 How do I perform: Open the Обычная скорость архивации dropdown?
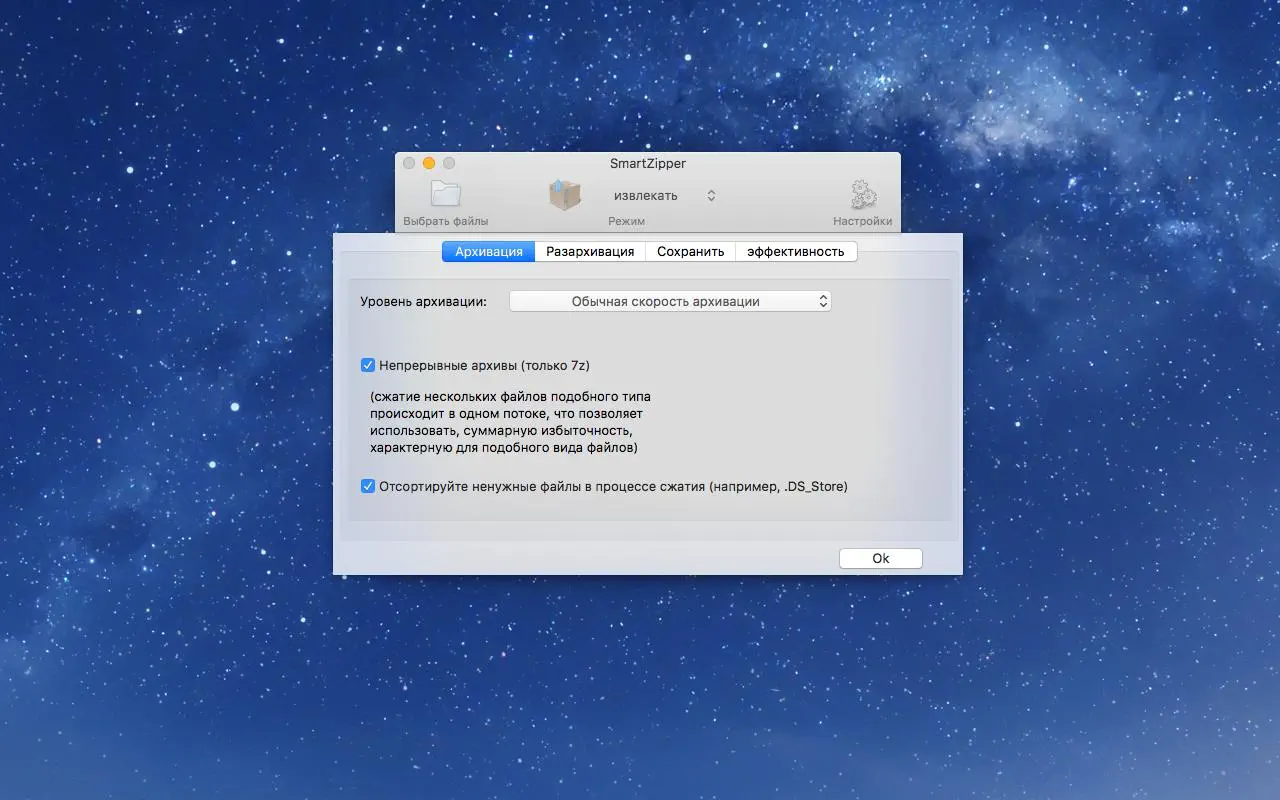click(x=670, y=301)
